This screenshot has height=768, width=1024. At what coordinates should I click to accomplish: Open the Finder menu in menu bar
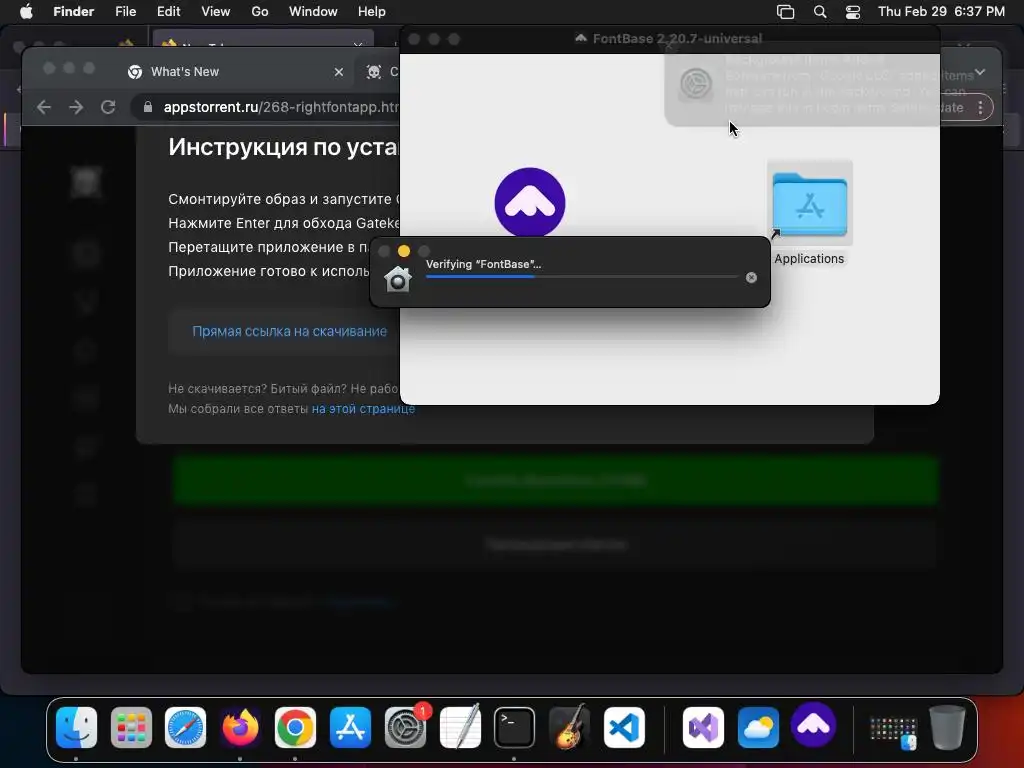click(x=74, y=12)
